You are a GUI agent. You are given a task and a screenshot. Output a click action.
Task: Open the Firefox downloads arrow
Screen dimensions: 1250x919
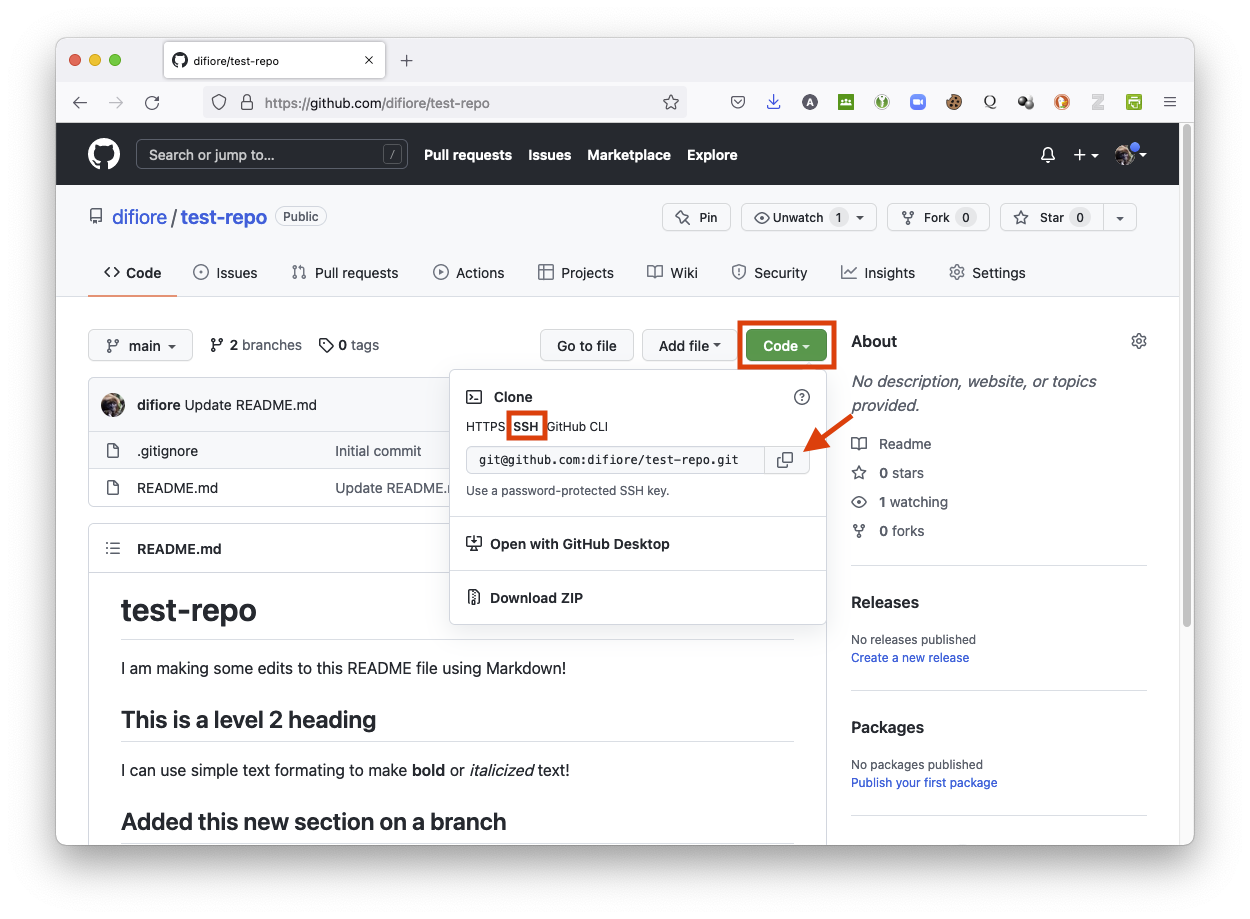[x=773, y=102]
